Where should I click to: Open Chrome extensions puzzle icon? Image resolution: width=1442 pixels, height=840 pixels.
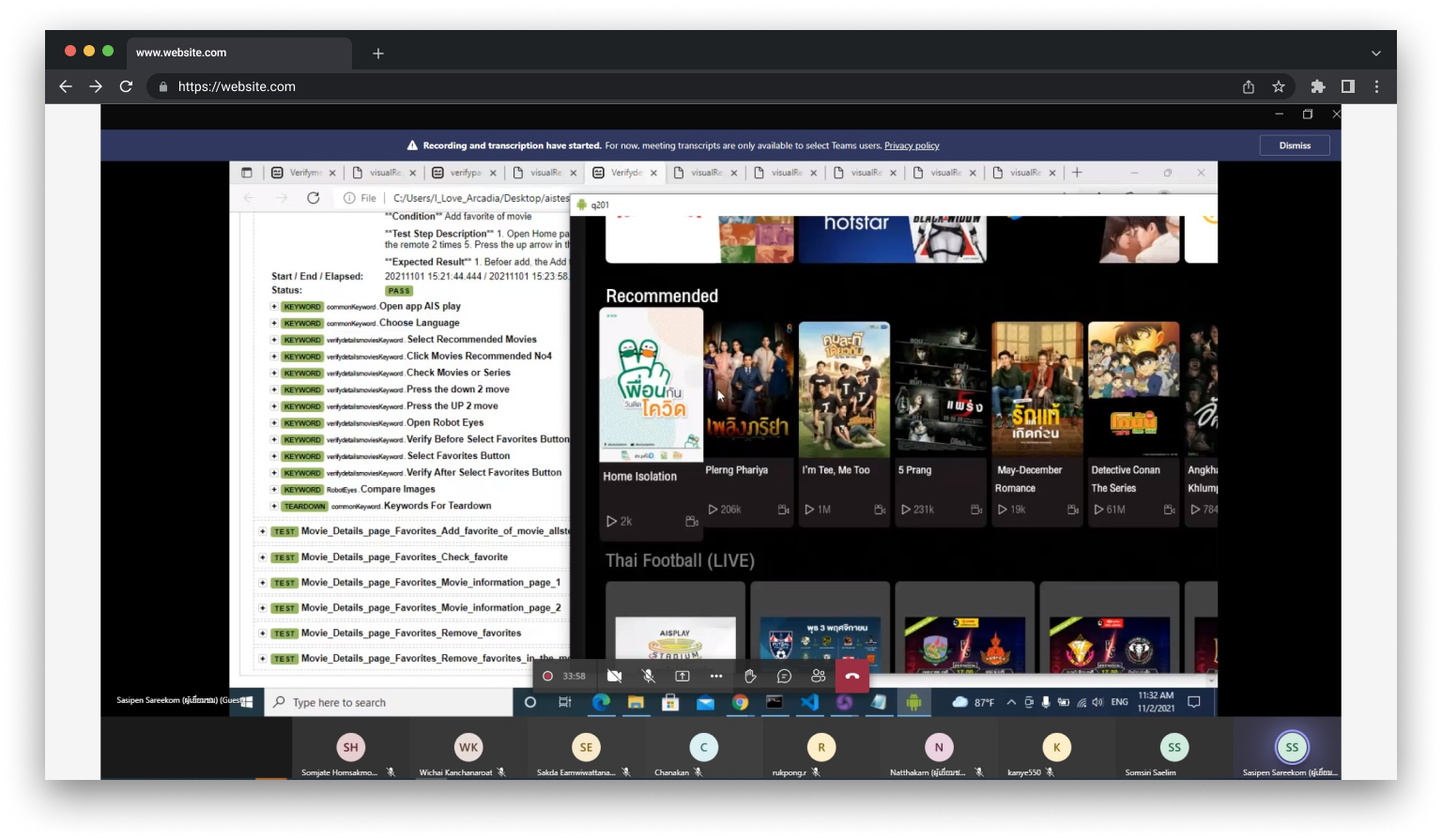click(1318, 86)
